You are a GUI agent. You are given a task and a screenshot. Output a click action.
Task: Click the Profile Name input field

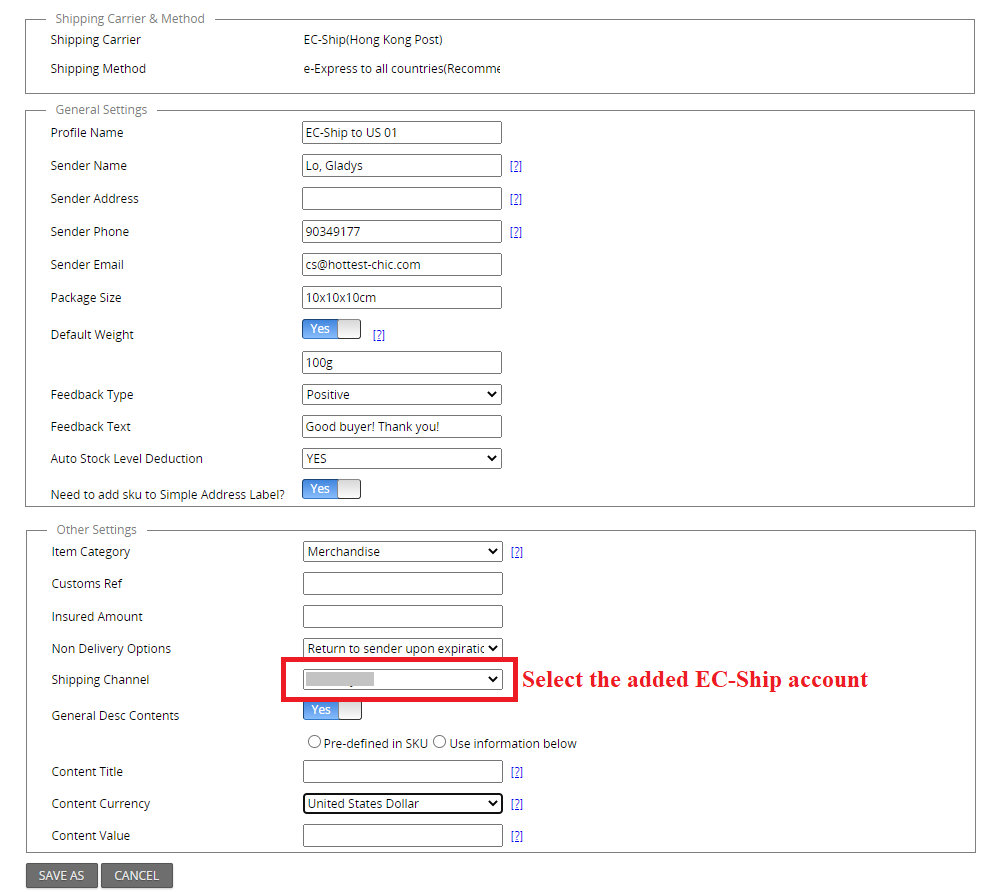coord(402,133)
